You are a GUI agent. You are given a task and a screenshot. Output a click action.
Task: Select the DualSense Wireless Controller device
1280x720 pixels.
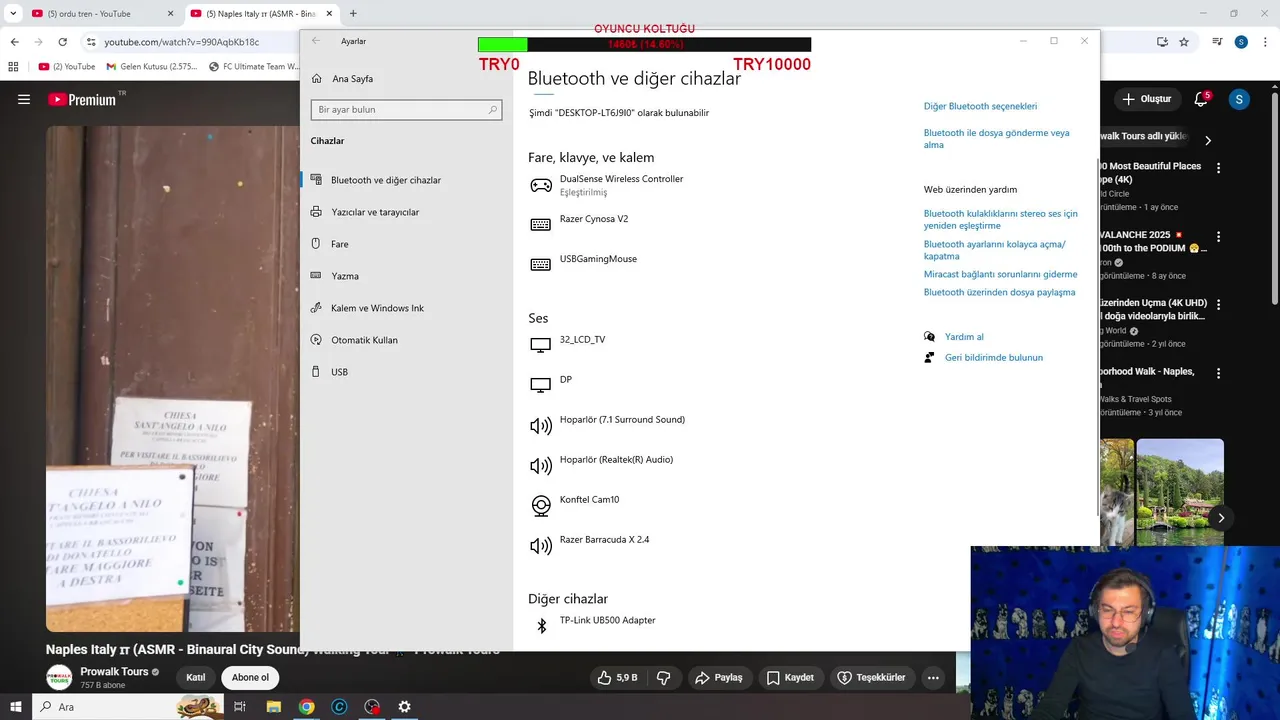tap(622, 185)
